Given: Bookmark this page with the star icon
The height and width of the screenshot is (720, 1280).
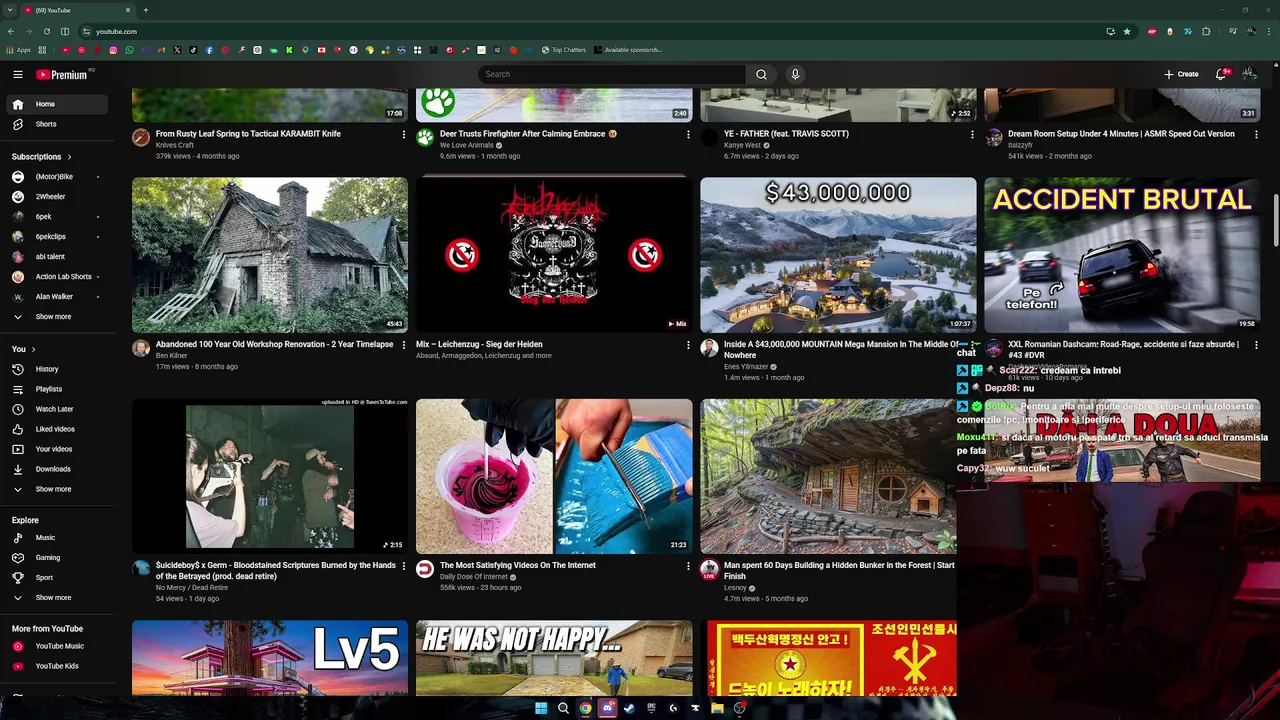Looking at the screenshot, I should (1127, 31).
